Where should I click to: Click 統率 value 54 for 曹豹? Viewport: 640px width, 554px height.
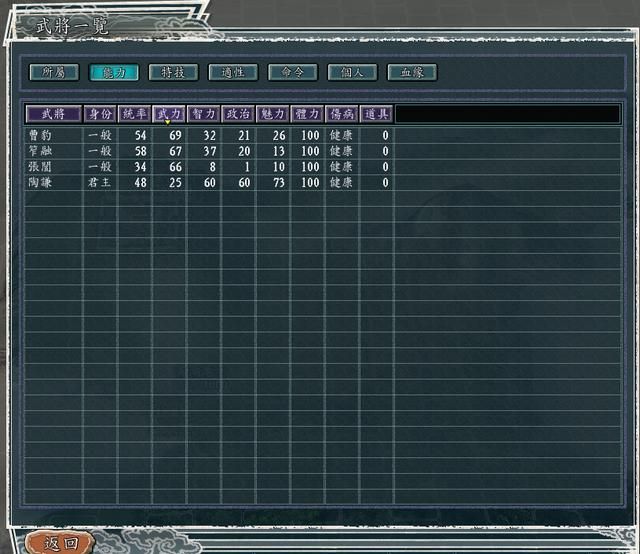[x=140, y=136]
